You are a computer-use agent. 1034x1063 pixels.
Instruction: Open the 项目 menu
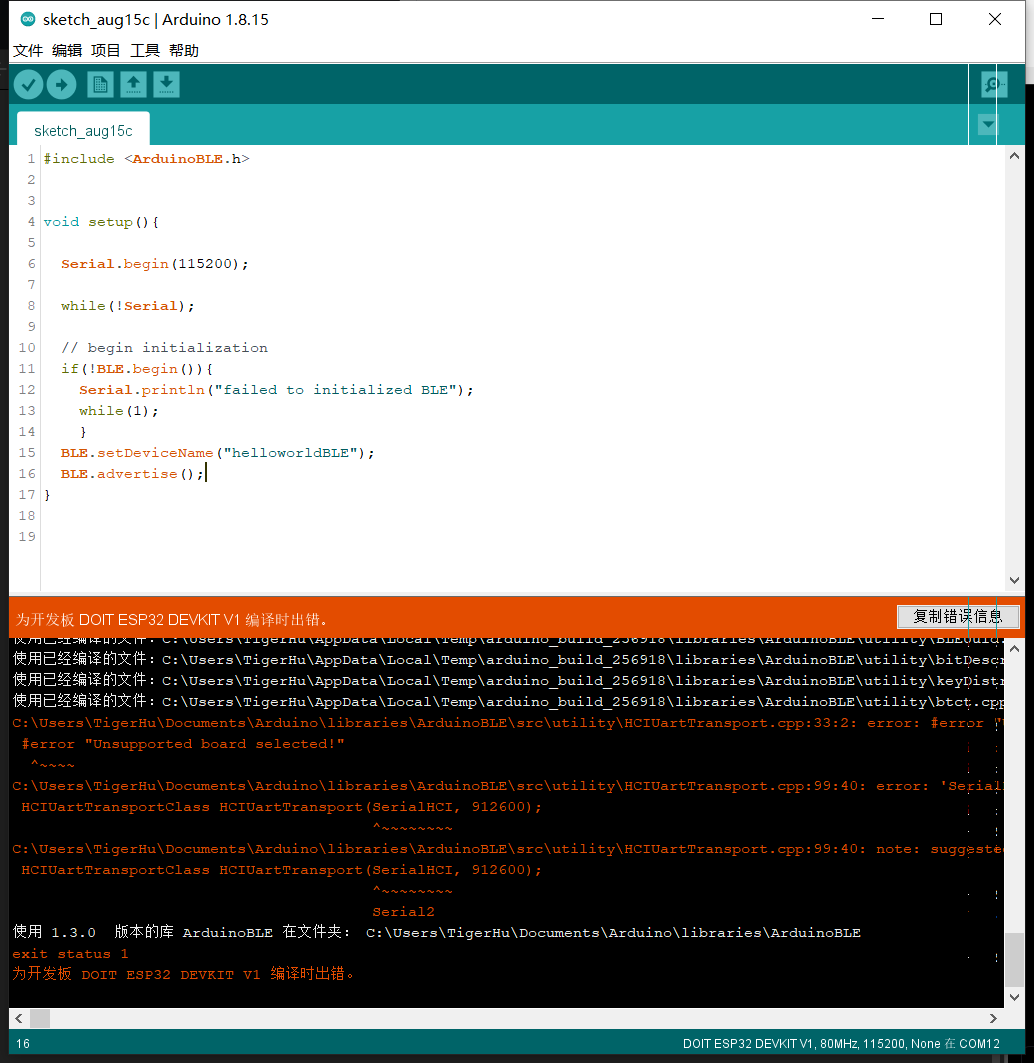[105, 50]
